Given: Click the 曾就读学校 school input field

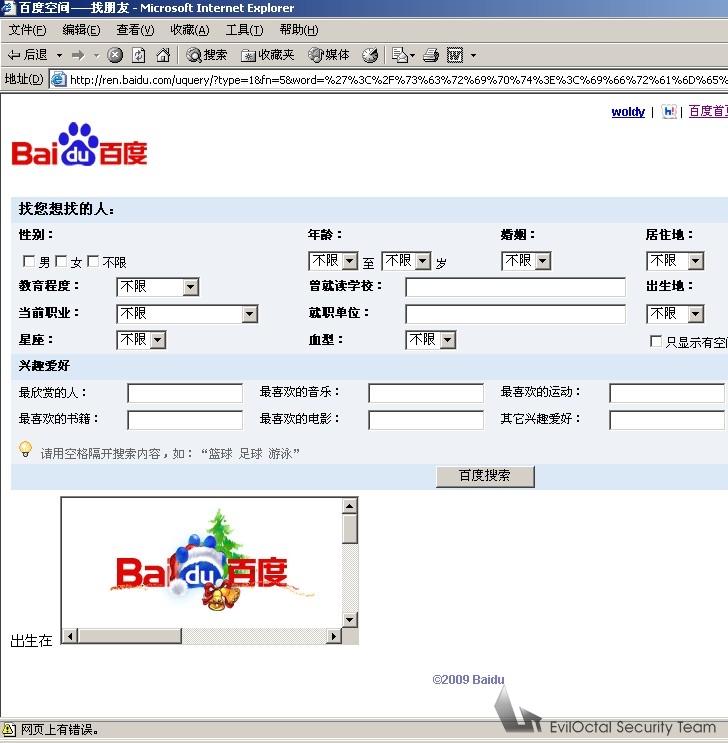Looking at the screenshot, I should point(515,287).
